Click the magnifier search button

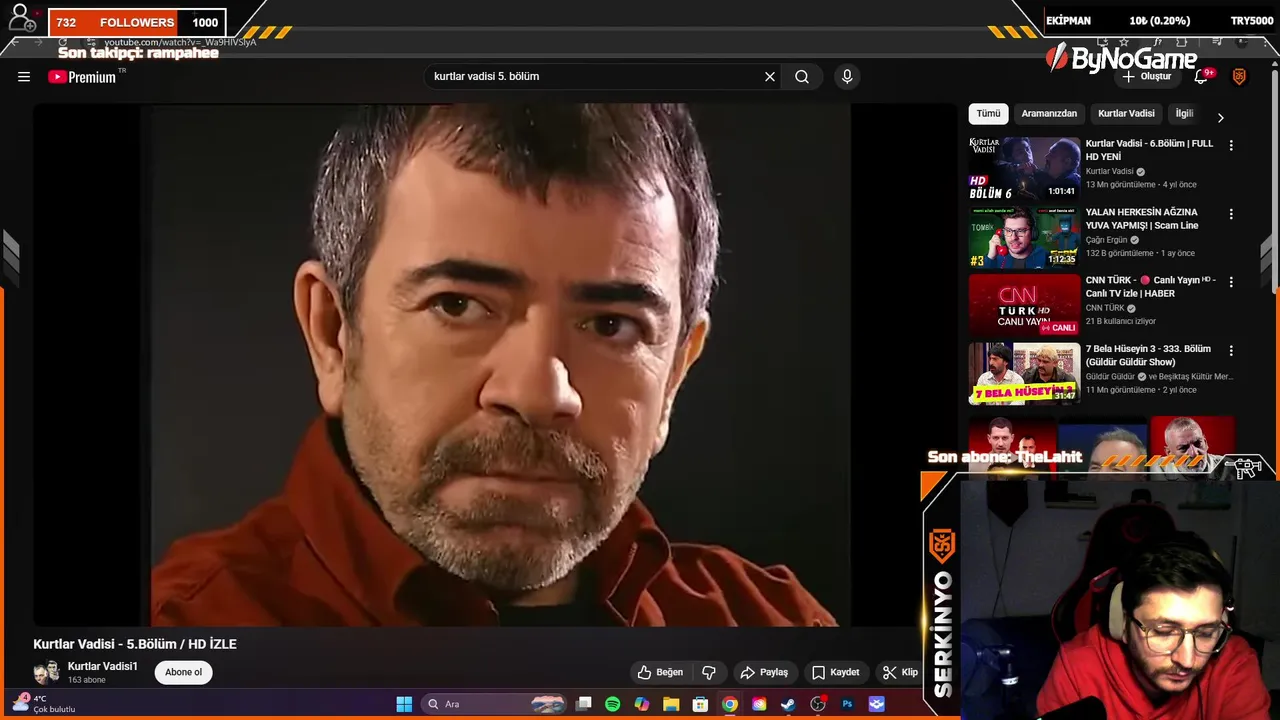pyautogui.click(x=802, y=77)
